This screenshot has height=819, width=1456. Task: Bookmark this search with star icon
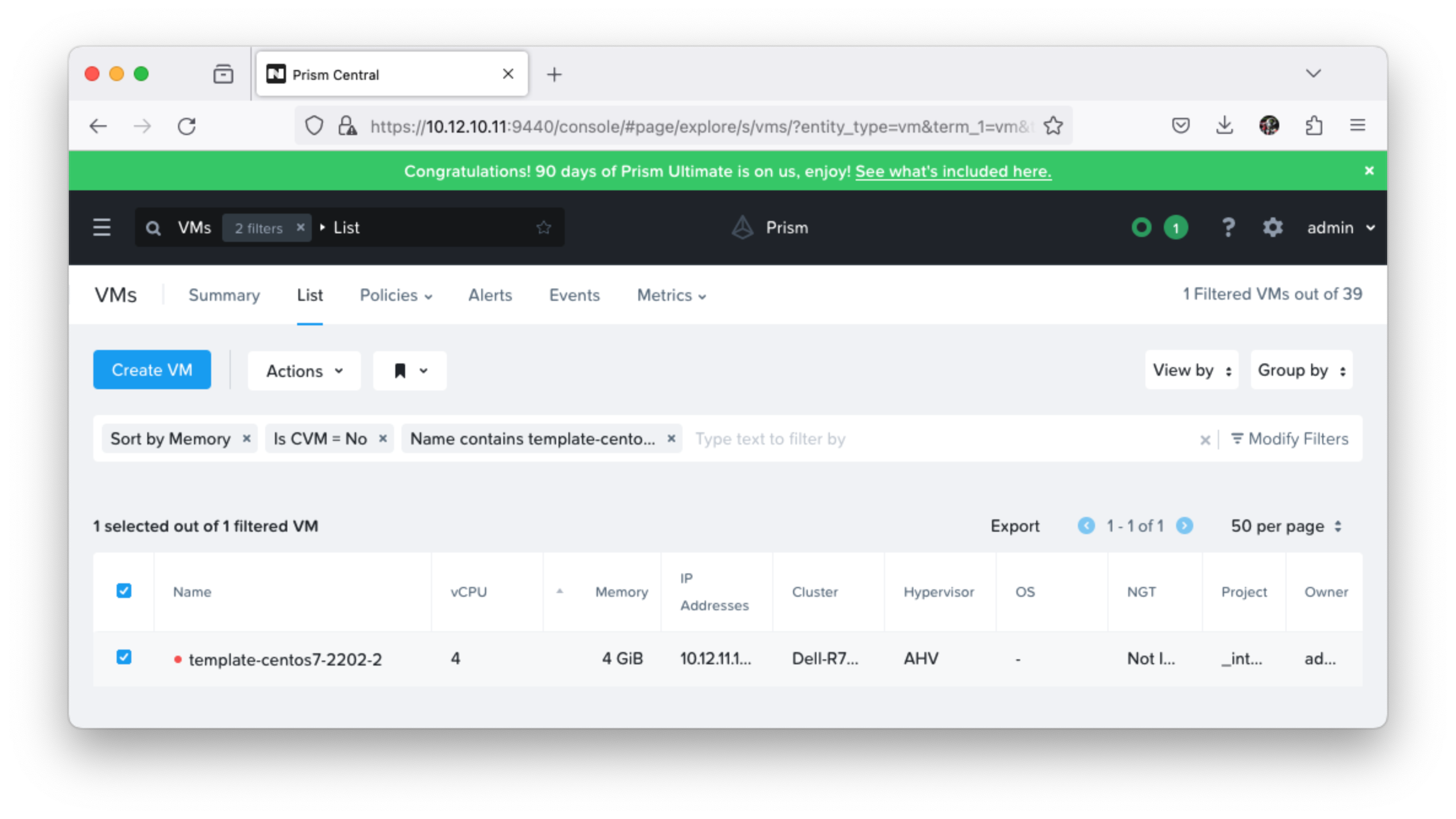click(x=543, y=228)
